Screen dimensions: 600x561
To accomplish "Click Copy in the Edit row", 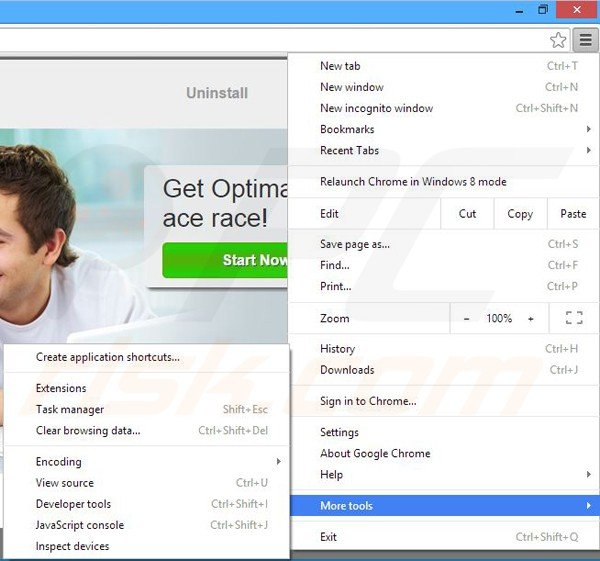I will pos(520,214).
